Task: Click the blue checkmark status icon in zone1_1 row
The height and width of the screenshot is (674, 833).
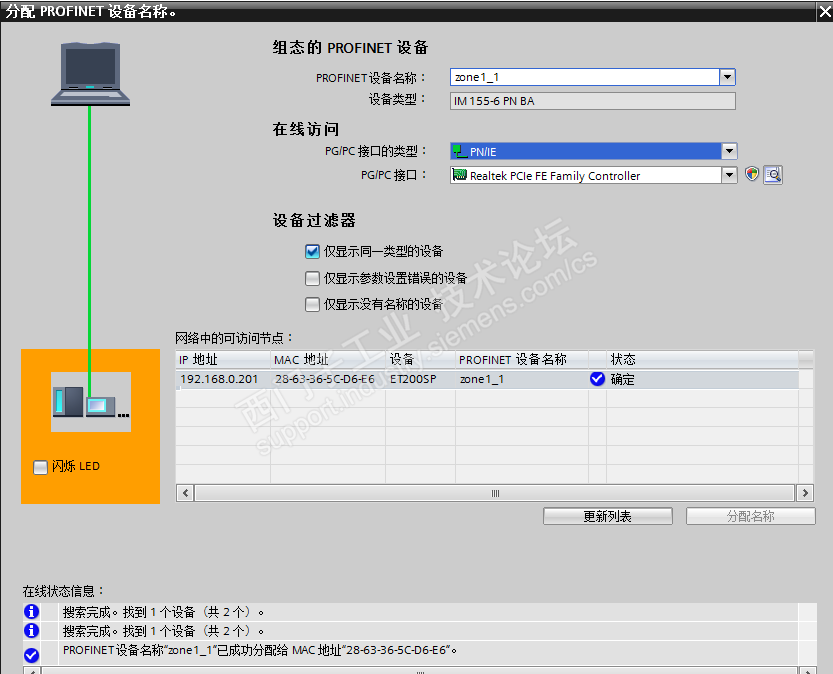Action: click(x=597, y=379)
